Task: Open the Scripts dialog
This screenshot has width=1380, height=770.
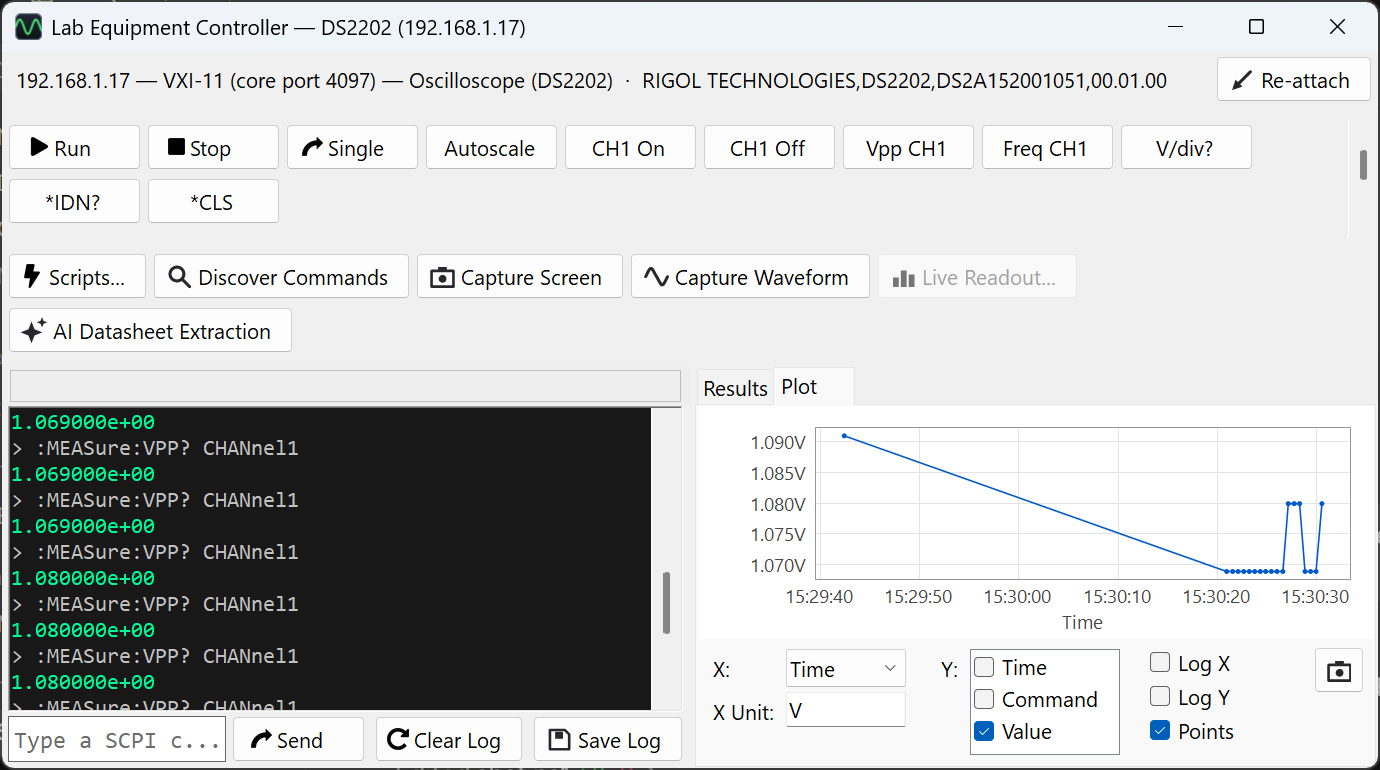Action: click(x=77, y=277)
